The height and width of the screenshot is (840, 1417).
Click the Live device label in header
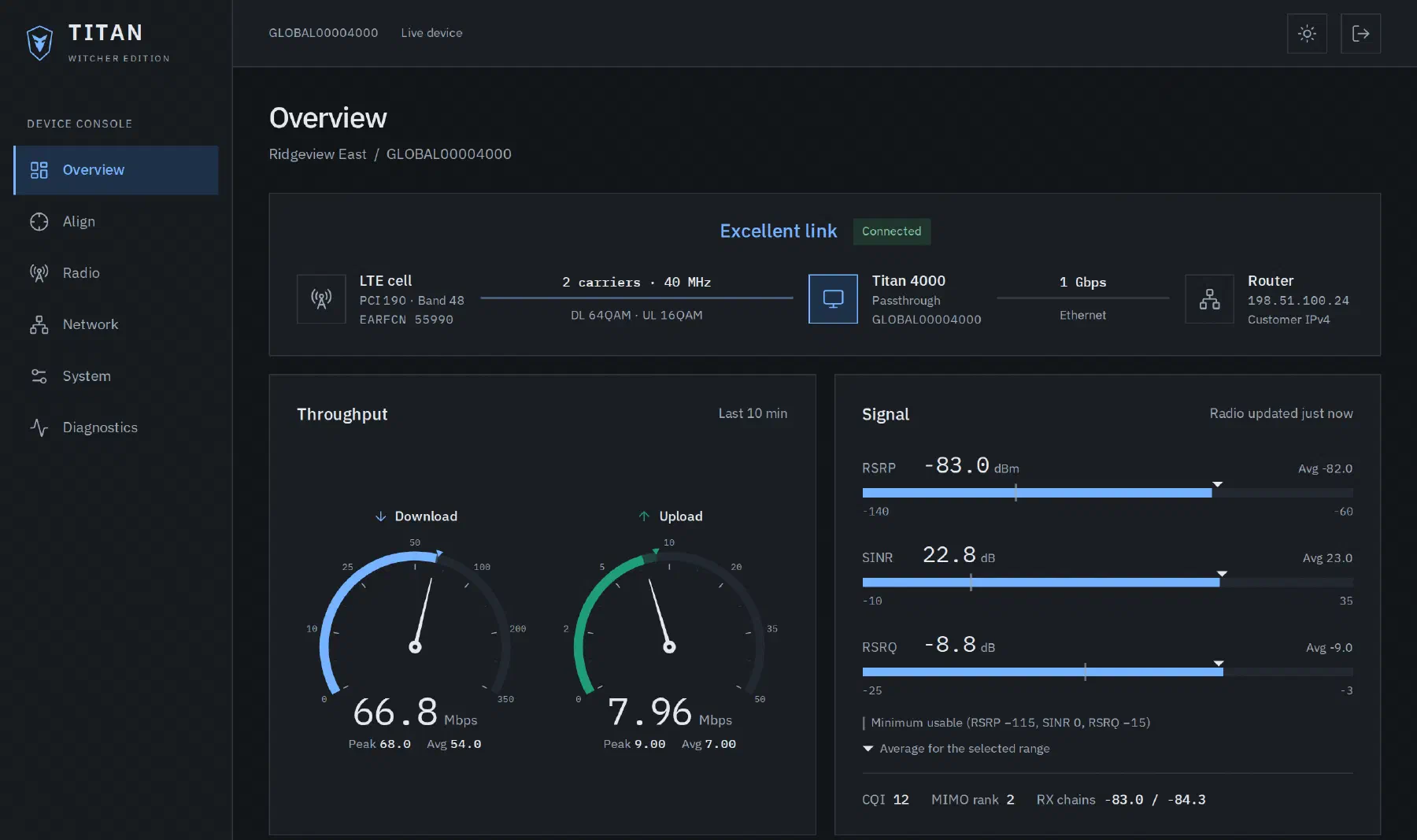click(x=431, y=33)
